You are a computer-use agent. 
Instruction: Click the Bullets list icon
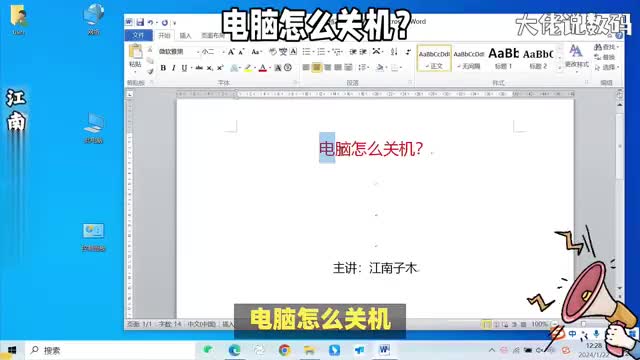[x=307, y=52]
